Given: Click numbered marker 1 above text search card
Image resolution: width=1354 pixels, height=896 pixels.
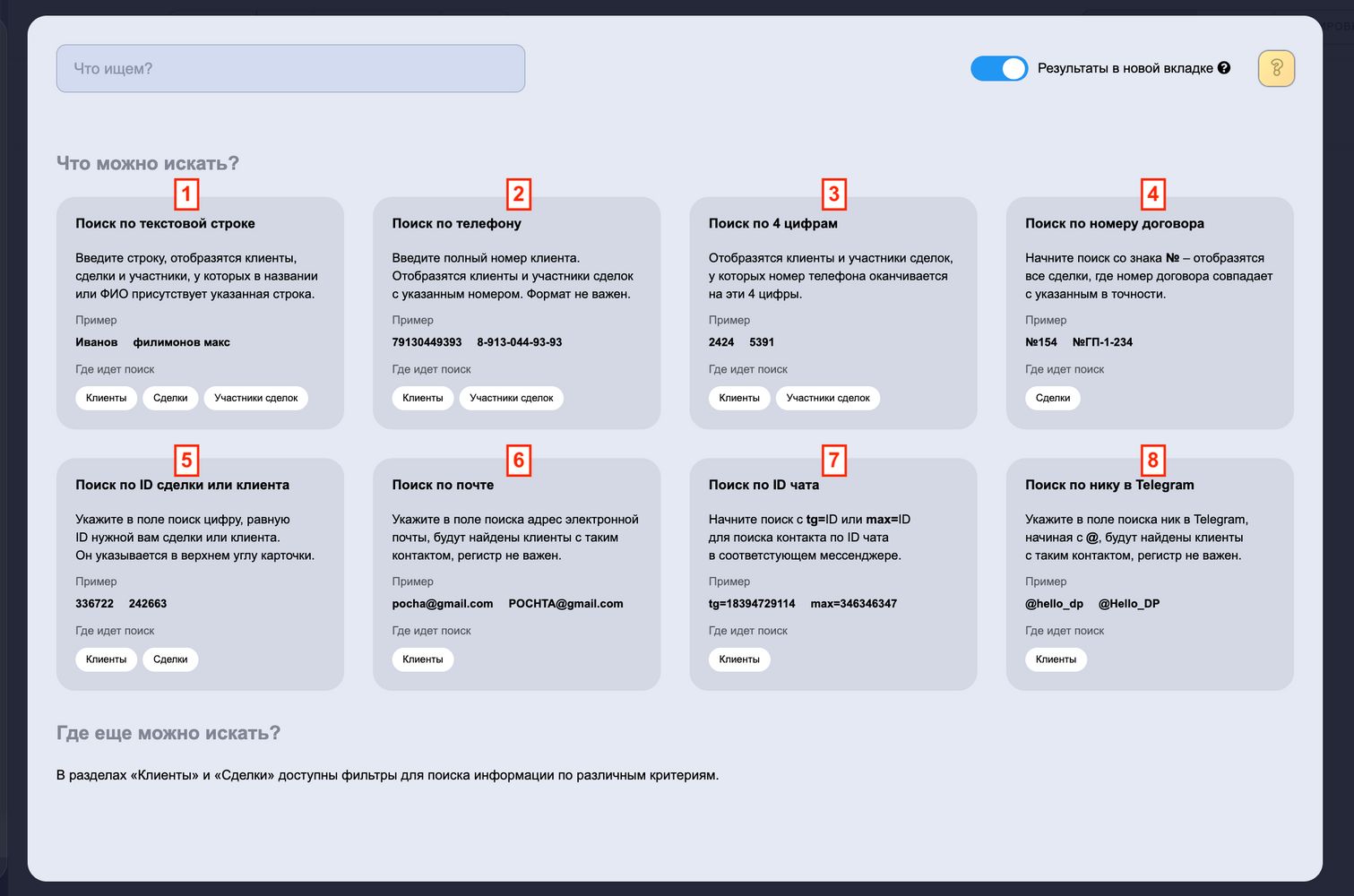Looking at the screenshot, I should tap(185, 194).
